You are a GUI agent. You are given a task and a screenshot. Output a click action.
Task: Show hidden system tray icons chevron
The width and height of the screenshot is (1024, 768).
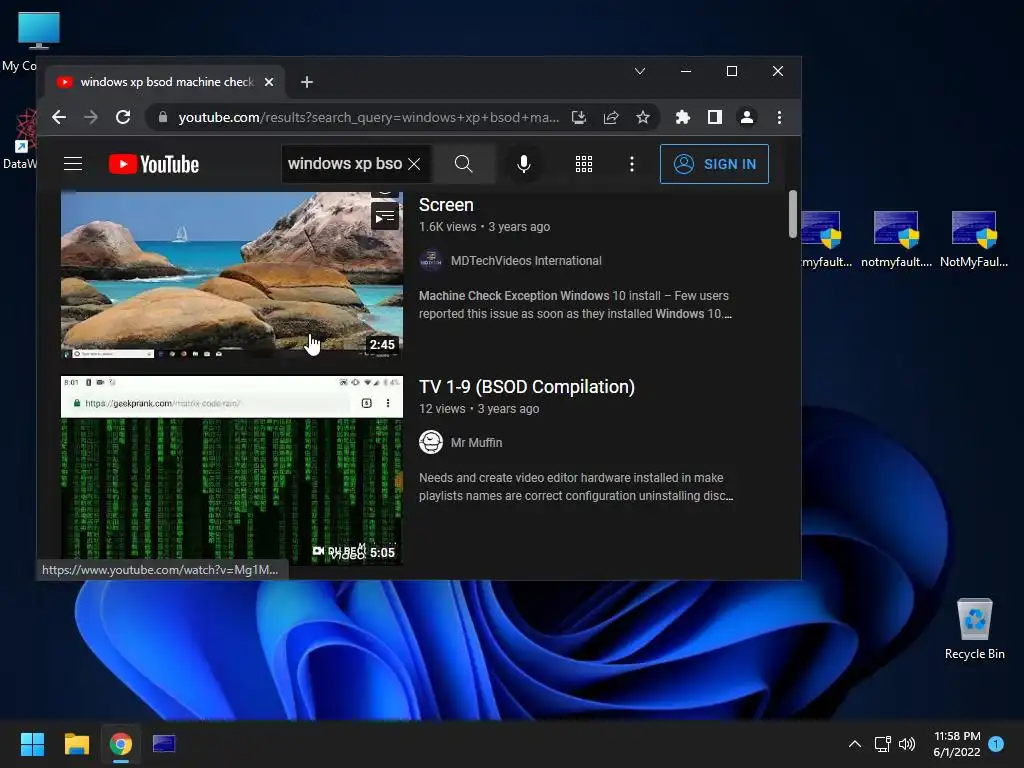pyautogui.click(x=854, y=744)
